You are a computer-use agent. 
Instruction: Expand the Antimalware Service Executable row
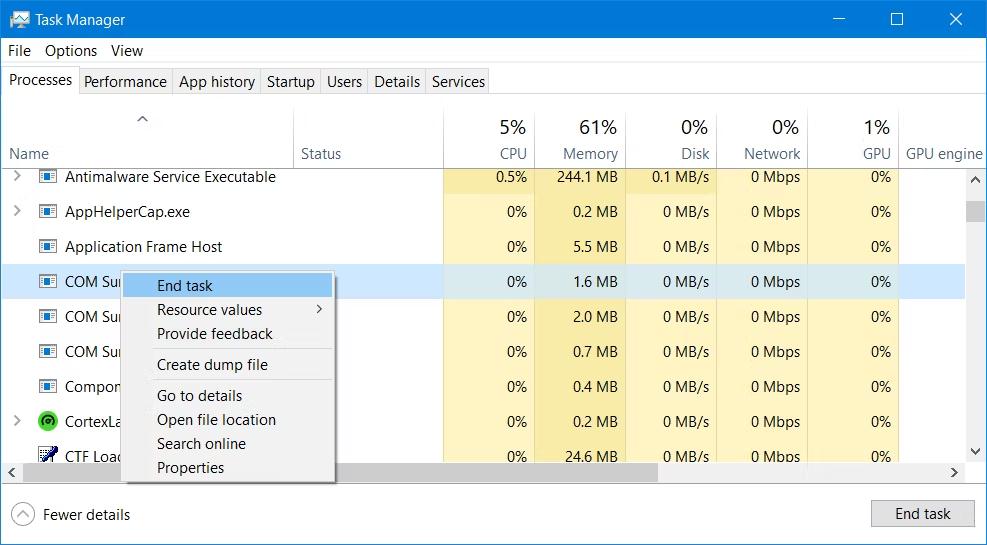click(17, 177)
